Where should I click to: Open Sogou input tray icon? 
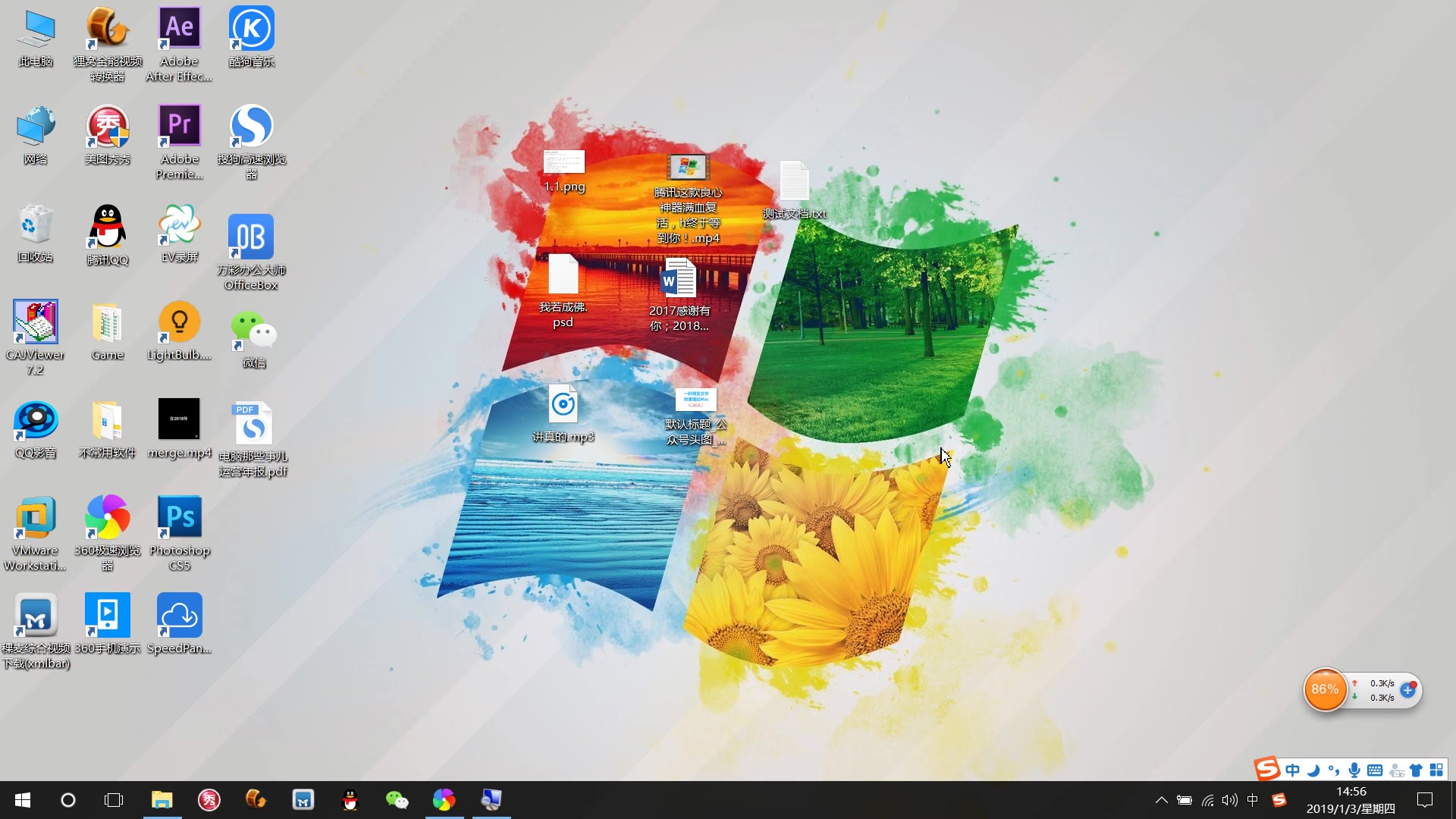(1279, 800)
